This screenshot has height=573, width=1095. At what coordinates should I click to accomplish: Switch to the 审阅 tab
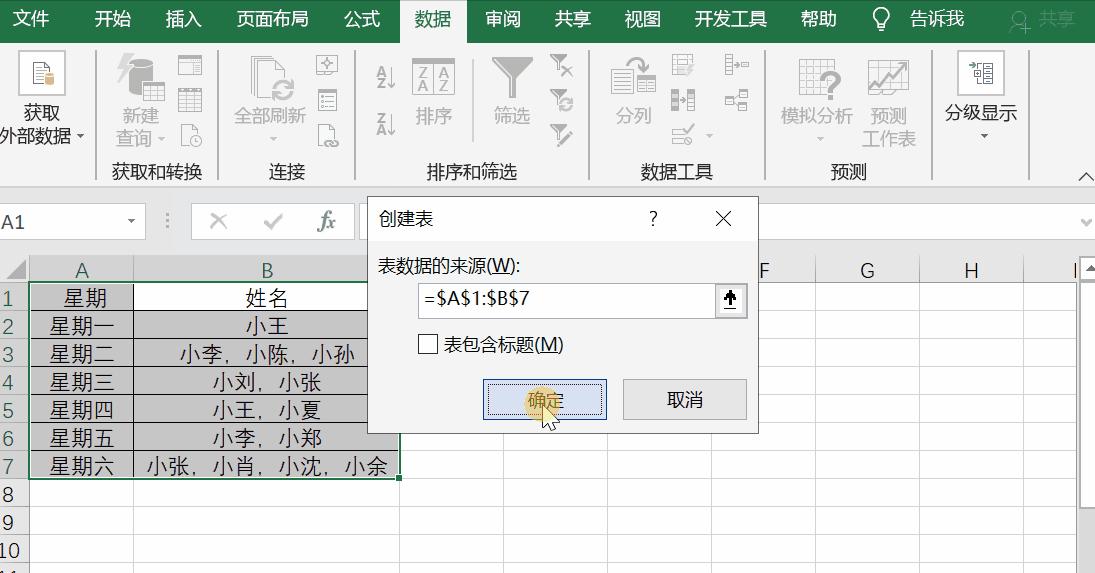[503, 19]
